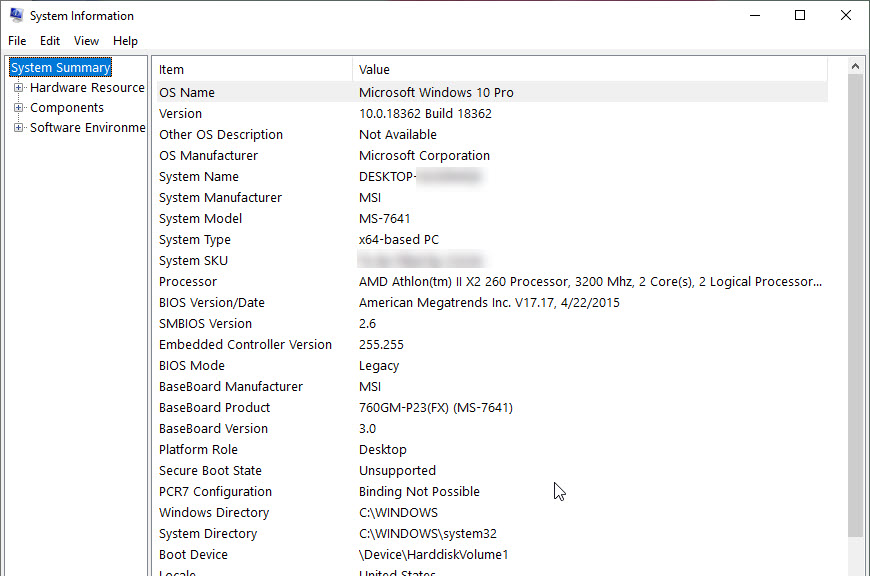Select the BaseBoard Version item
The height and width of the screenshot is (576, 870).
214,429
